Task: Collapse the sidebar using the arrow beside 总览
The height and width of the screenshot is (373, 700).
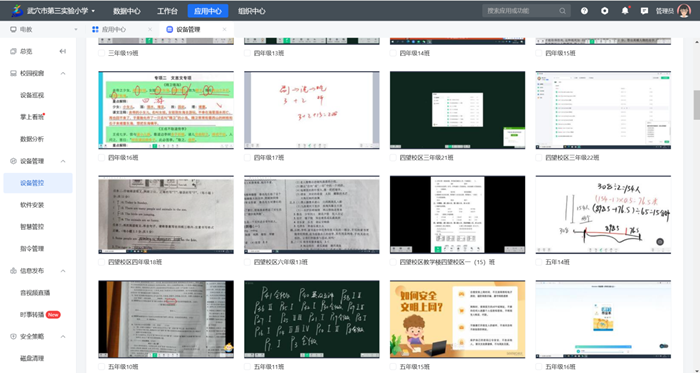Action: pyautogui.click(x=62, y=51)
